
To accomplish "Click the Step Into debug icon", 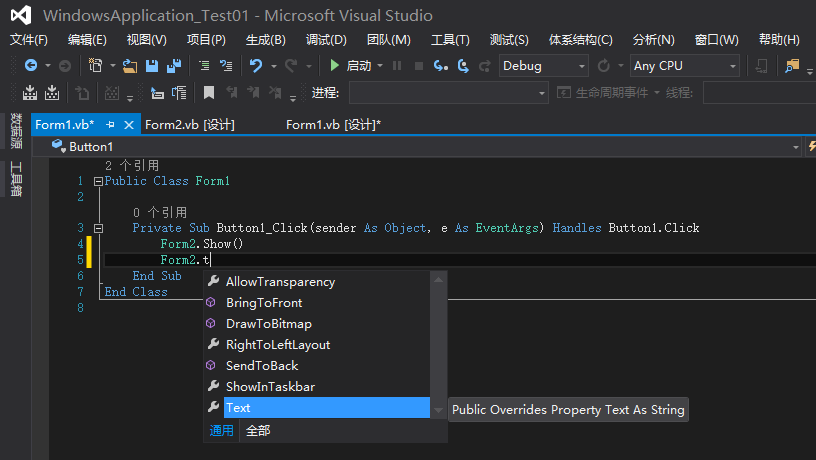I will coord(441,66).
